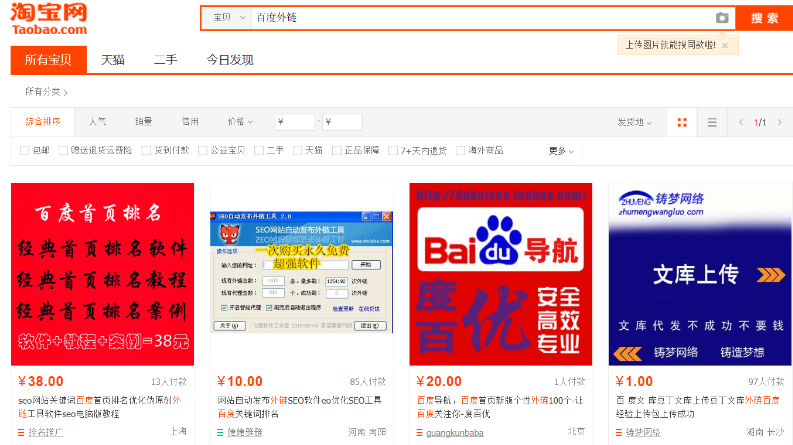Click the ¥38.00 price text
Viewport: 793px width, 445px height.
40,381
